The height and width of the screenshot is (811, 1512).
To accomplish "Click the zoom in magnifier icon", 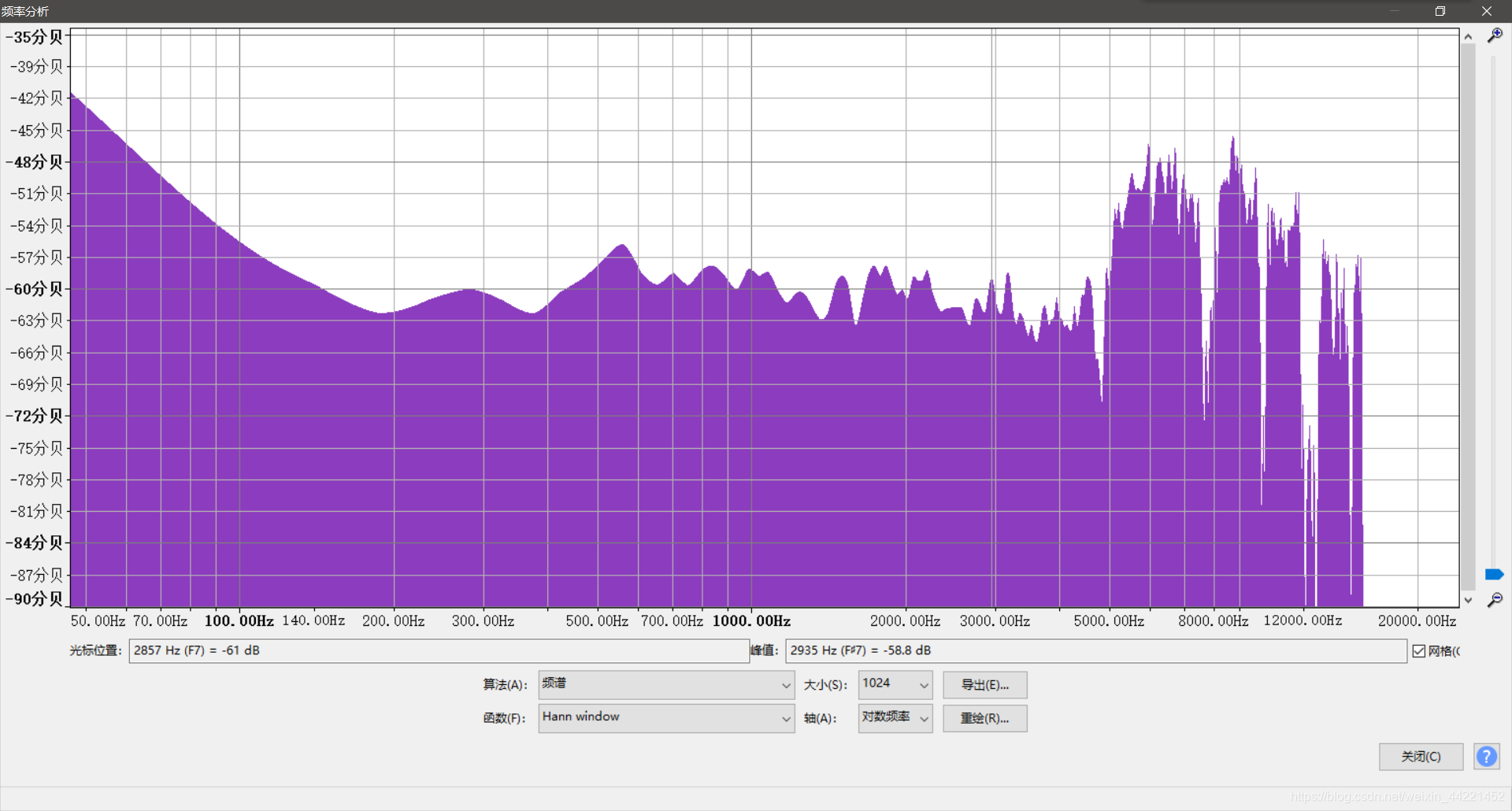I will (x=1494, y=35).
